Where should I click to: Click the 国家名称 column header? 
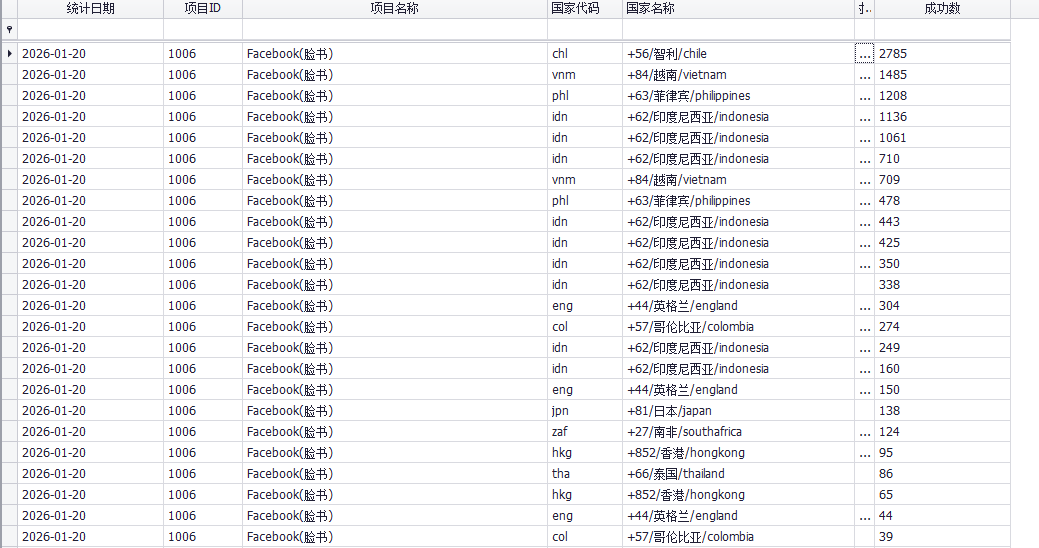pyautogui.click(x=738, y=9)
